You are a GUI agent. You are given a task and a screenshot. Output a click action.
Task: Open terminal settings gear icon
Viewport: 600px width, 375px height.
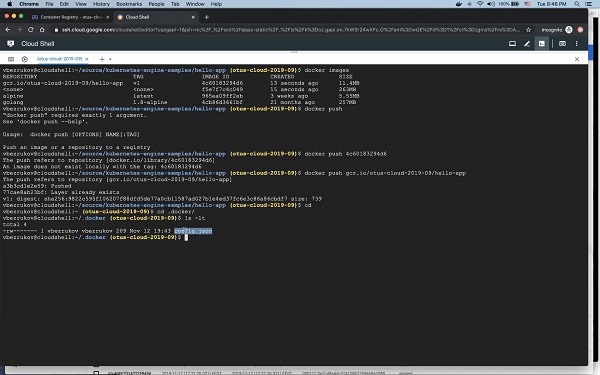pyautogui.click(x=25, y=59)
